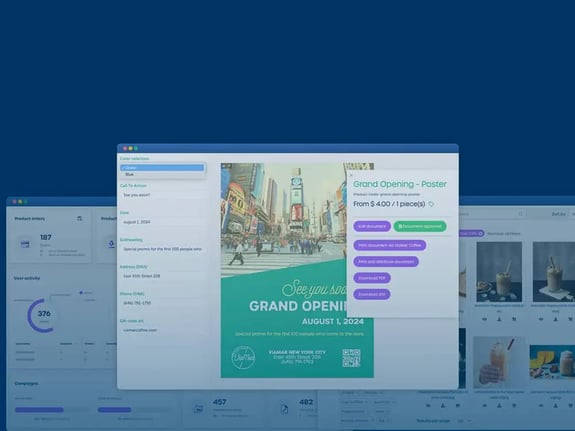Click the Edit document button
575x431 pixels.
point(372,226)
